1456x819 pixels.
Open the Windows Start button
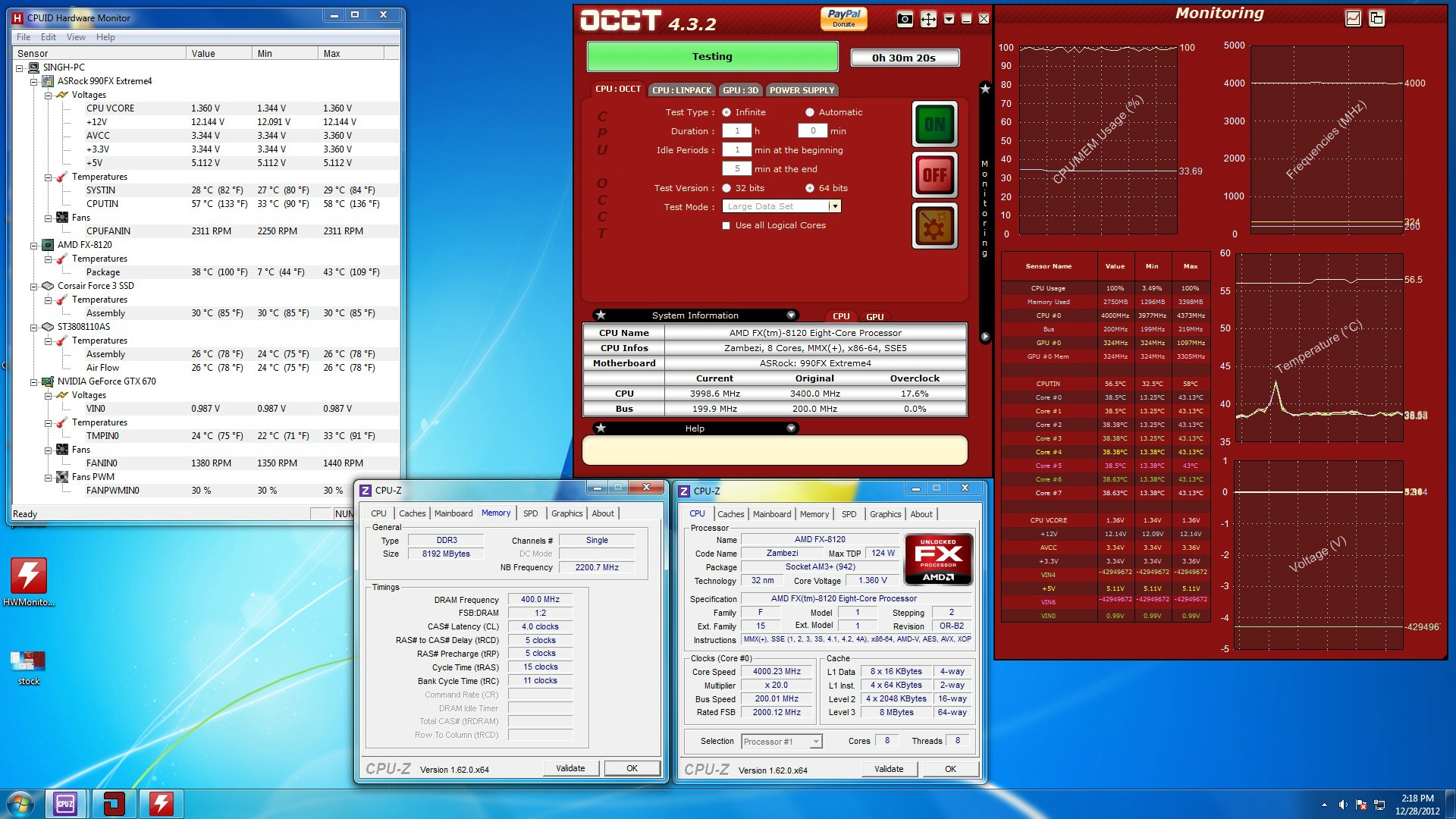(x=20, y=804)
